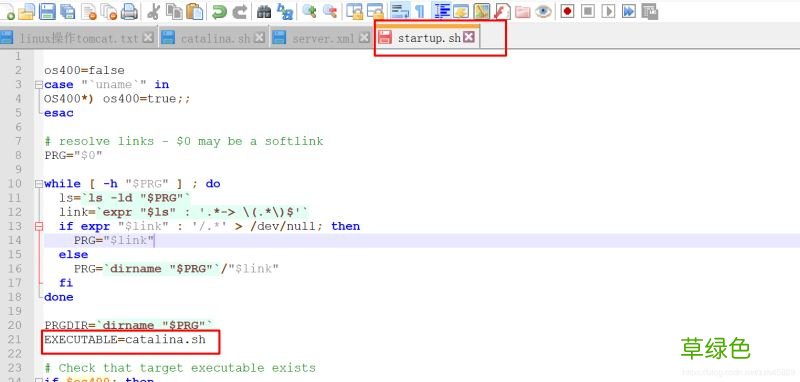The width and height of the screenshot is (800, 382).
Task: Click the esac keyword
Action: coord(59,113)
